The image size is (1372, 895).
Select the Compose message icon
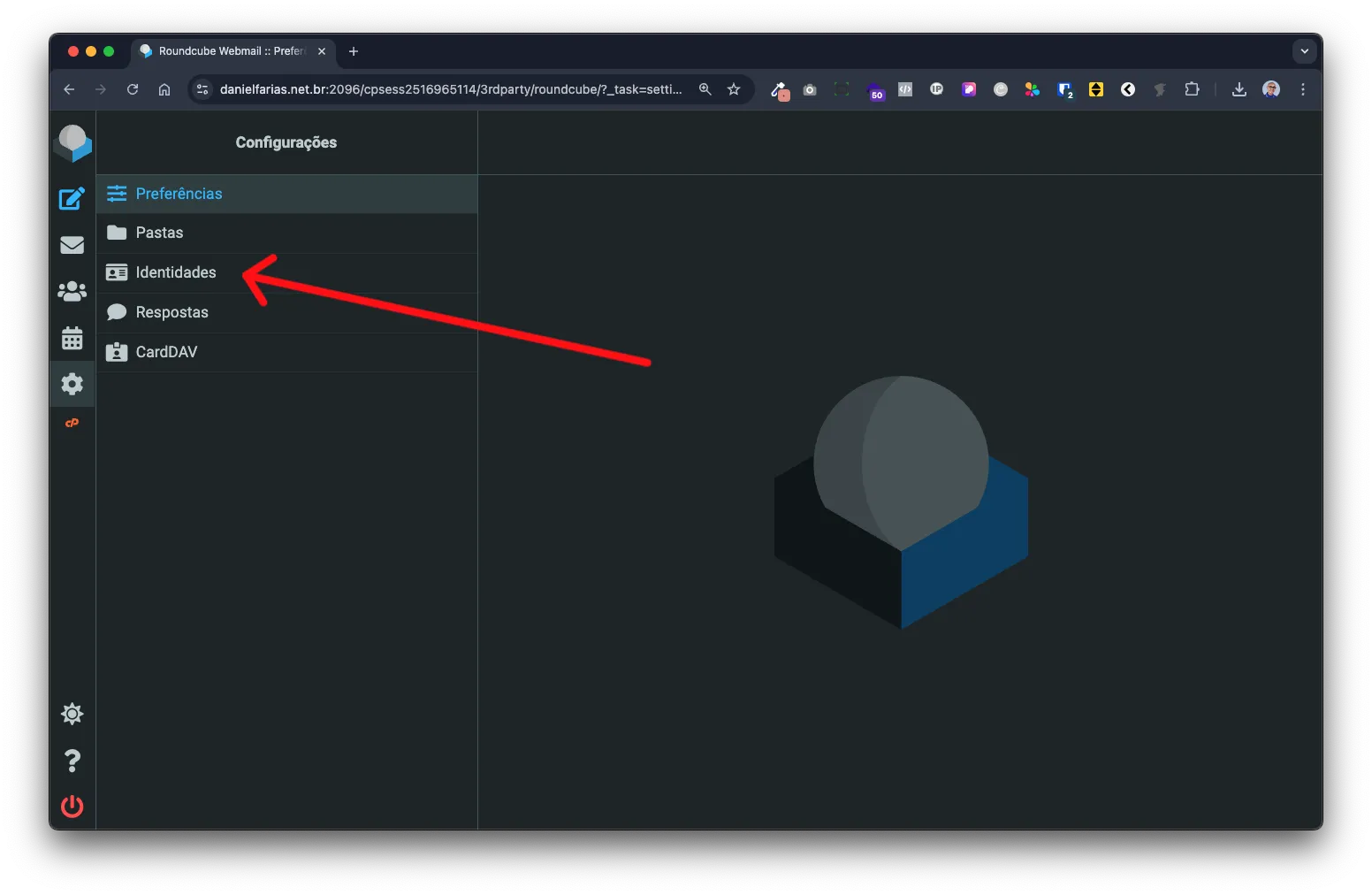tap(72, 199)
